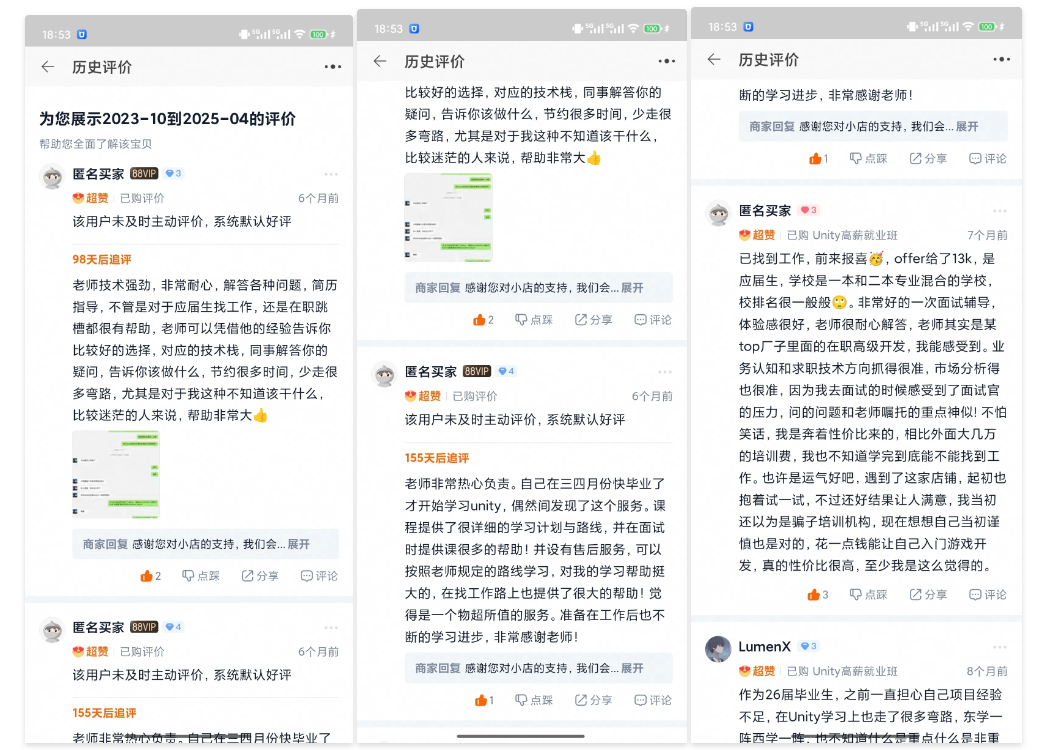Open Unity高薪就业班 link in LumenX's review
Image resolution: width=1058 pixels, height=750 pixels.
(x=854, y=671)
